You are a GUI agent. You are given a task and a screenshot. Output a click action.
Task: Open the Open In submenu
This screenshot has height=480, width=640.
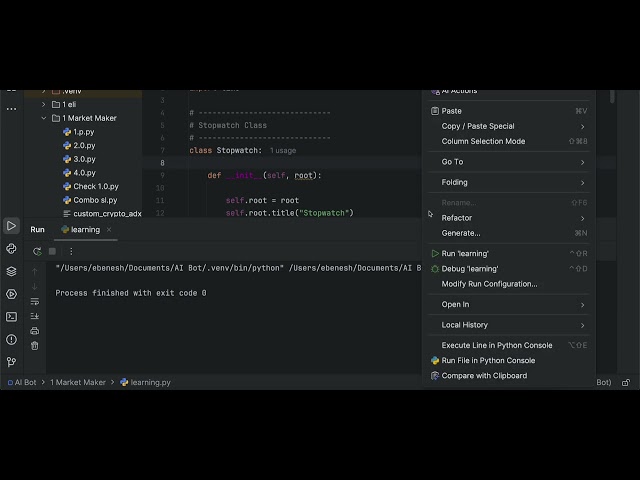tap(509, 304)
